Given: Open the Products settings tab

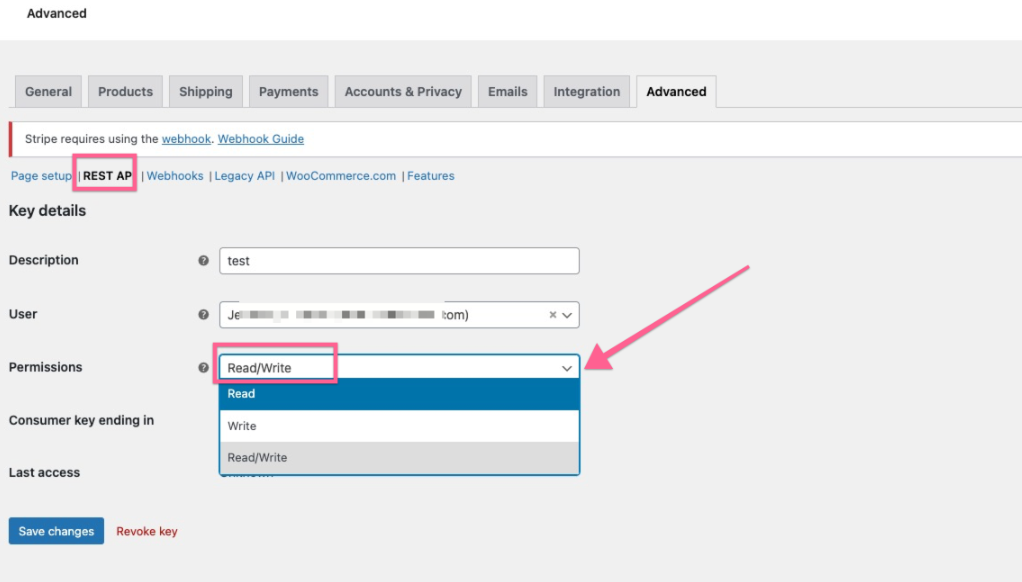Looking at the screenshot, I should coord(125,91).
